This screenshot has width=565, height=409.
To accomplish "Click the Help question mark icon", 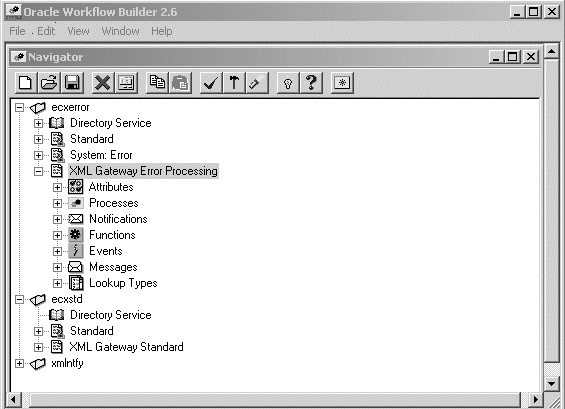I will pyautogui.click(x=311, y=83).
